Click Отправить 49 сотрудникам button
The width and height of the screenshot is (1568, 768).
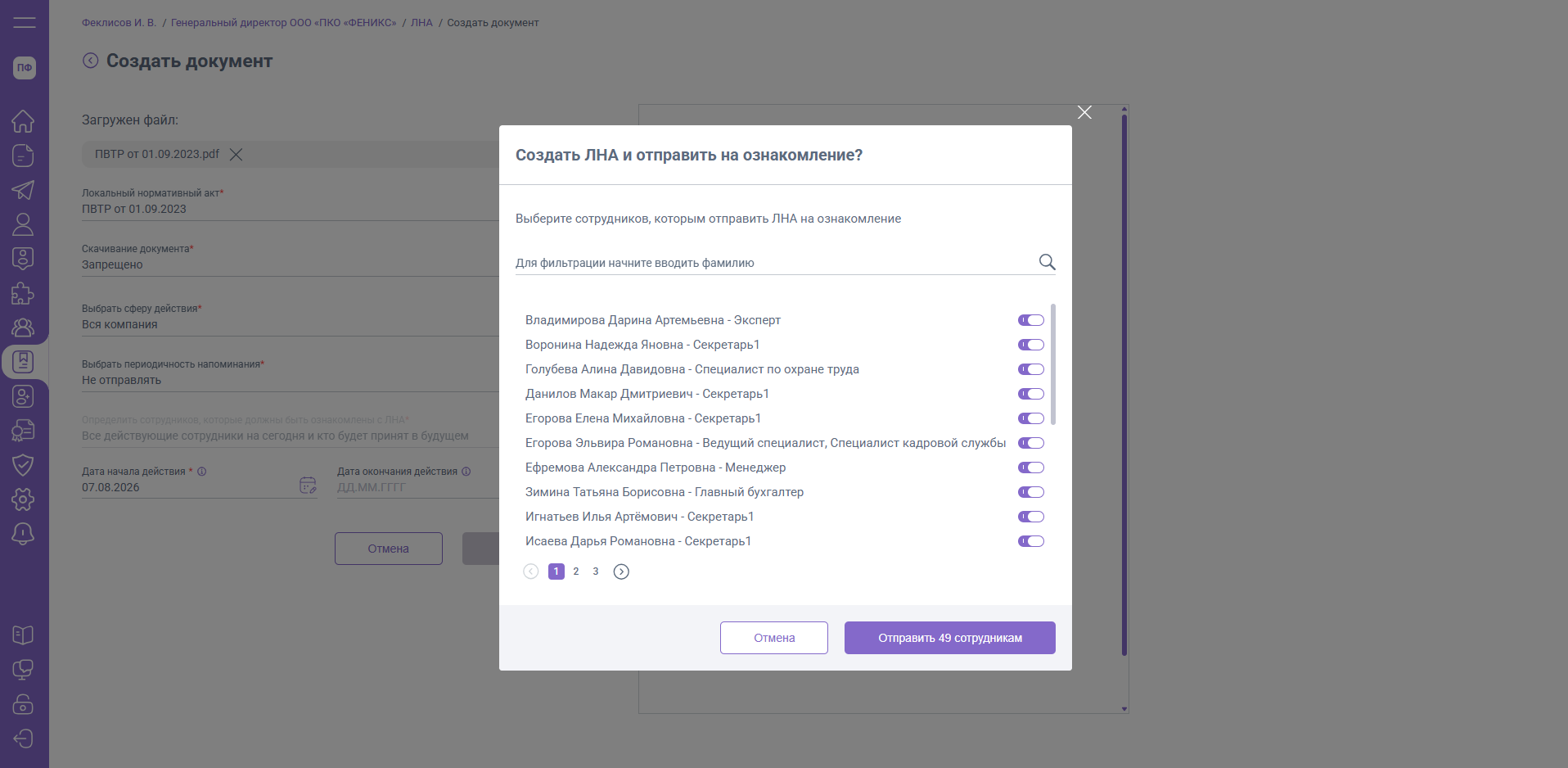(949, 638)
